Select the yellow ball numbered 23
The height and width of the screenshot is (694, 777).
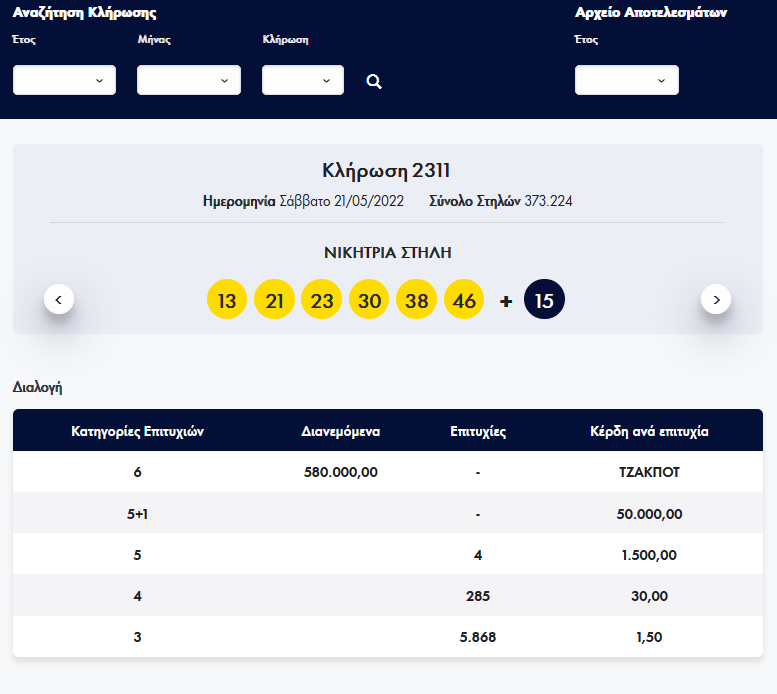[321, 300]
